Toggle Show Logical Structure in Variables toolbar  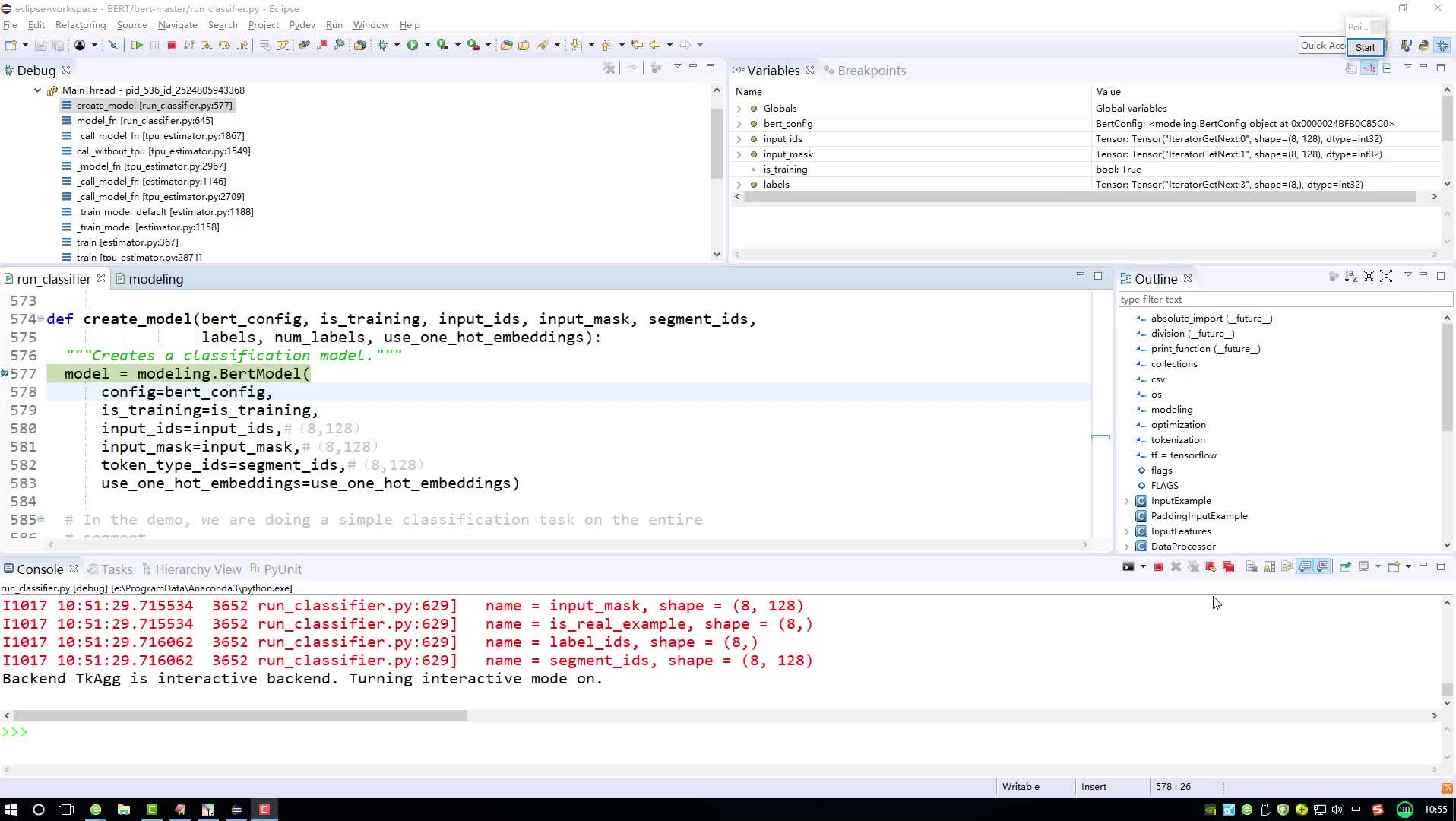tap(1369, 68)
